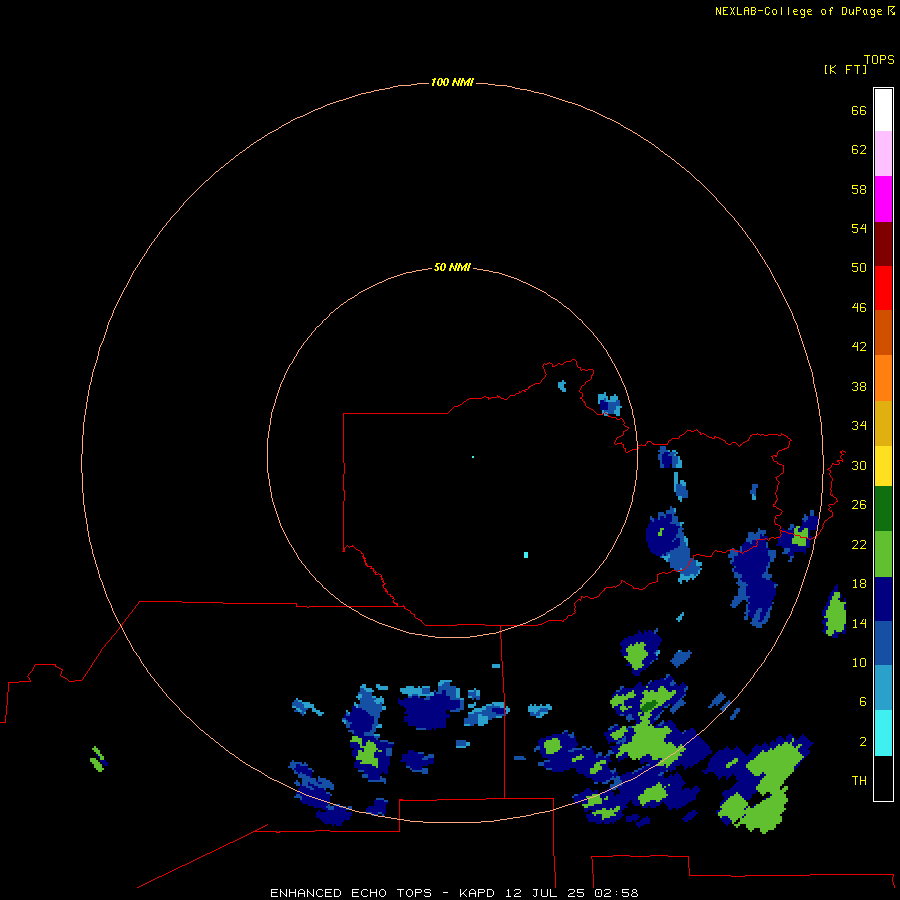This screenshot has height=900, width=900.
Task: Click the 30 legend value
Action: [x=859, y=465]
